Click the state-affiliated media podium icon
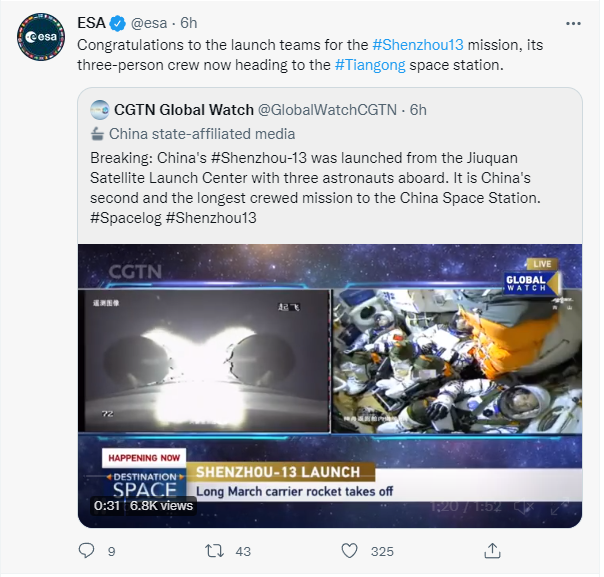The height and width of the screenshot is (577, 604). [x=98, y=133]
